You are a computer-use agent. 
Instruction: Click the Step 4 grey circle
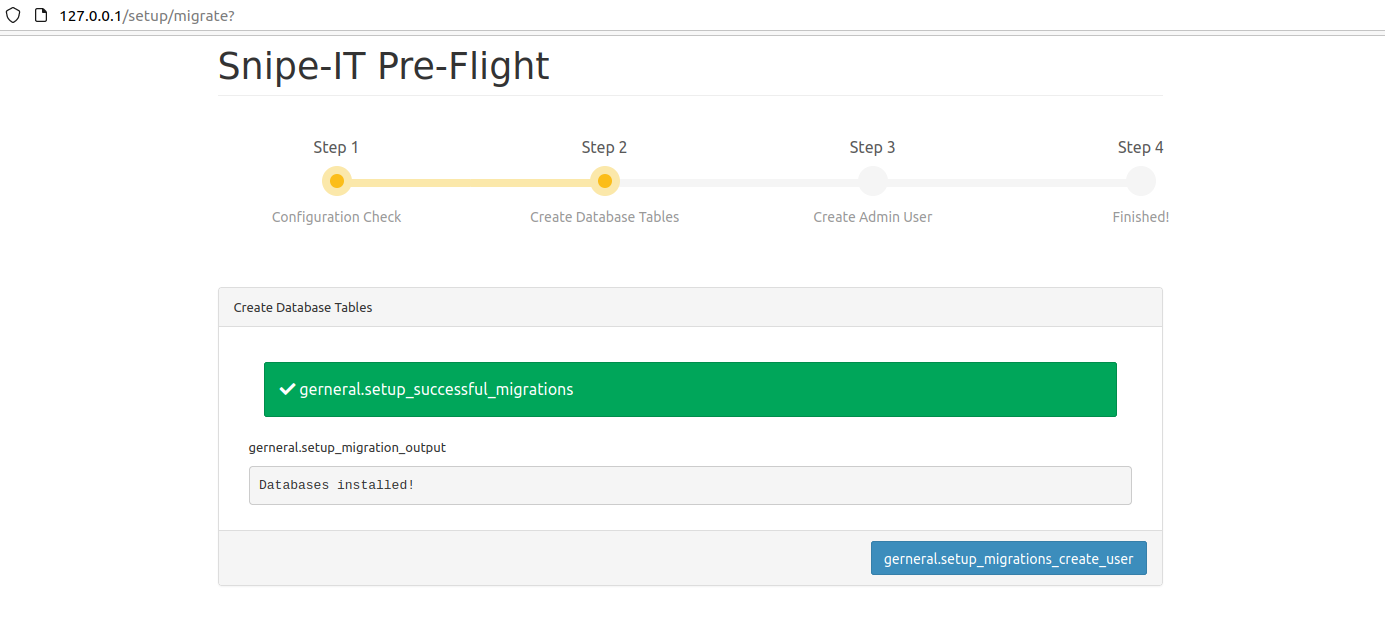tap(1141, 181)
